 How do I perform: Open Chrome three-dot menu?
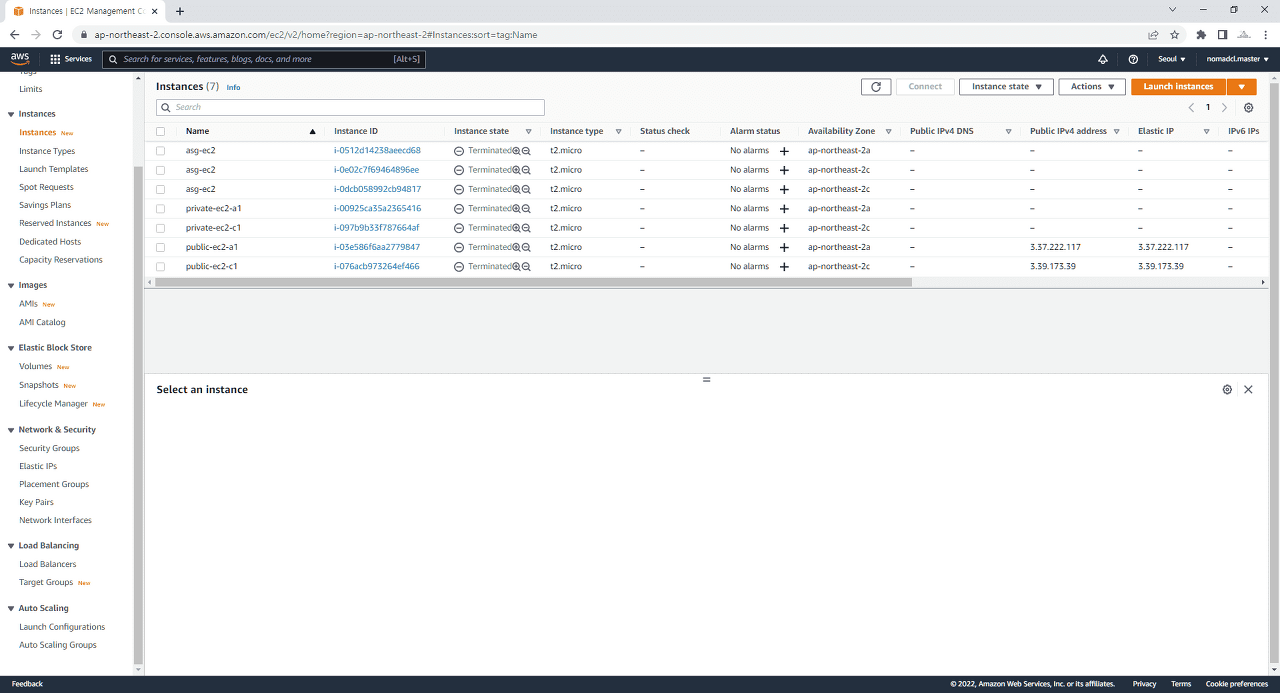pyautogui.click(x=1264, y=34)
